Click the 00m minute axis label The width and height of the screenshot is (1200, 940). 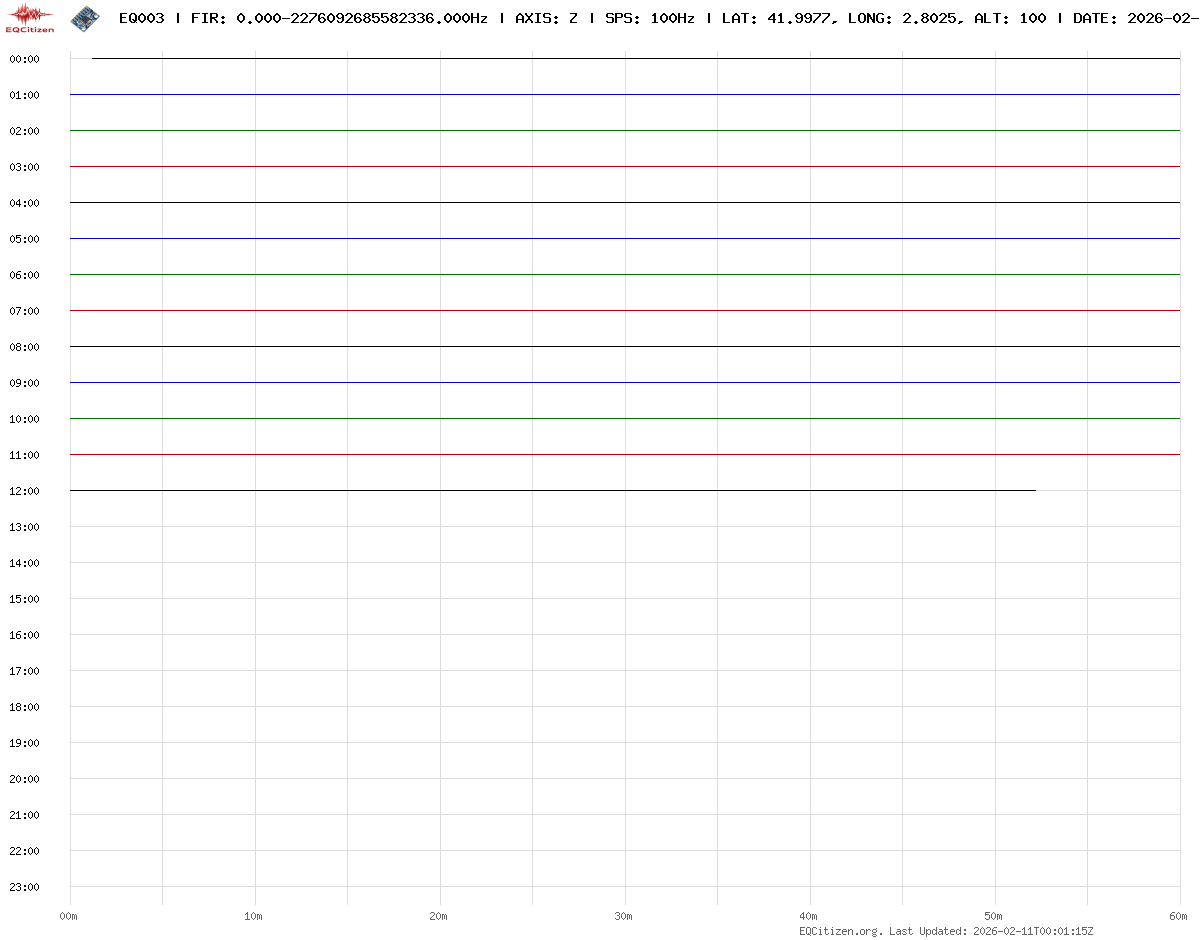(x=69, y=916)
